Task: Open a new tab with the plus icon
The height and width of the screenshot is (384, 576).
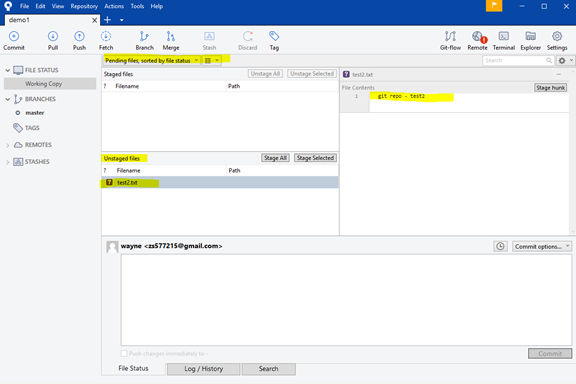Action: (x=107, y=20)
